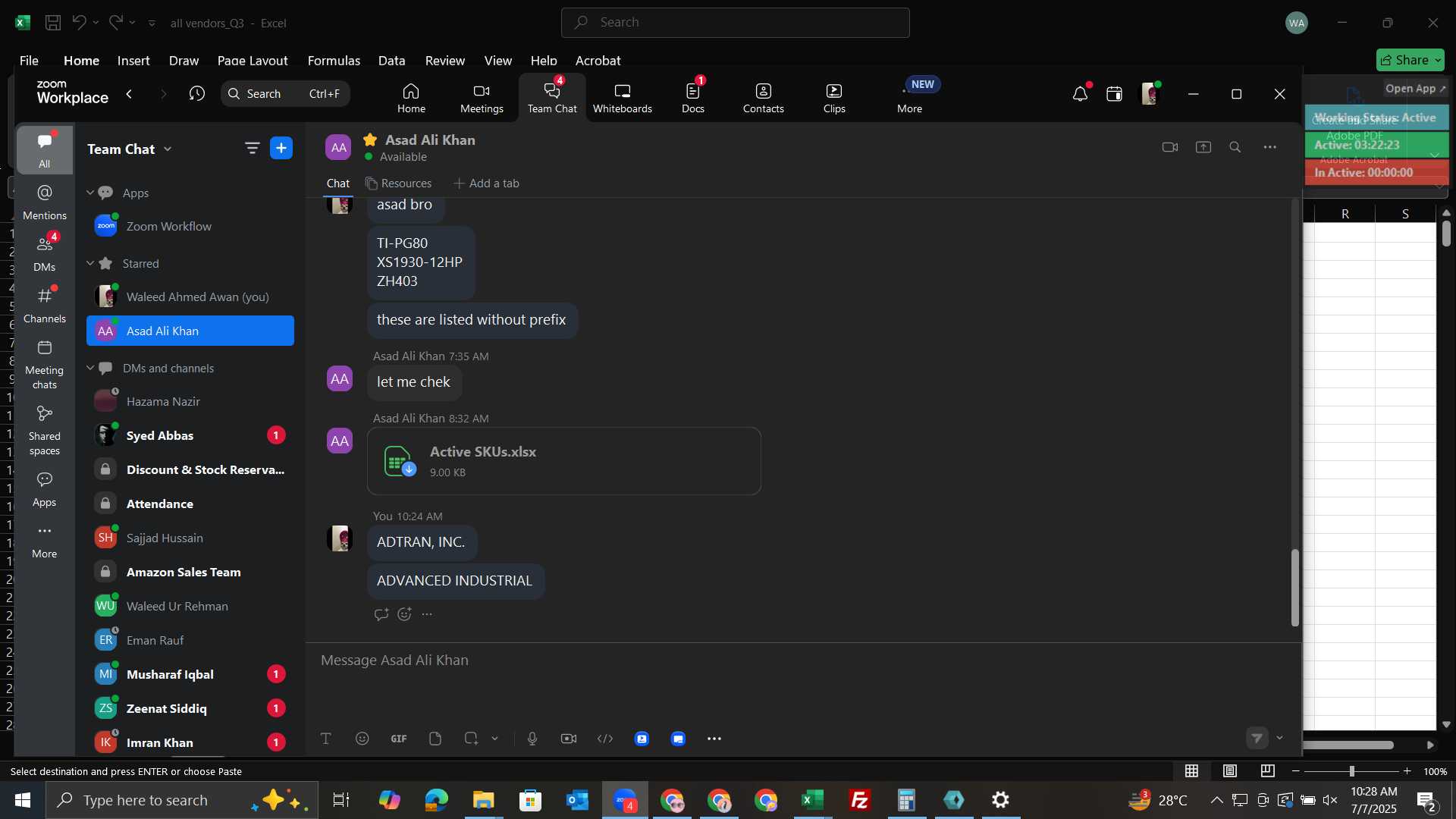Select the Chat tab
Screen dimensions: 1456x819
coord(338,184)
